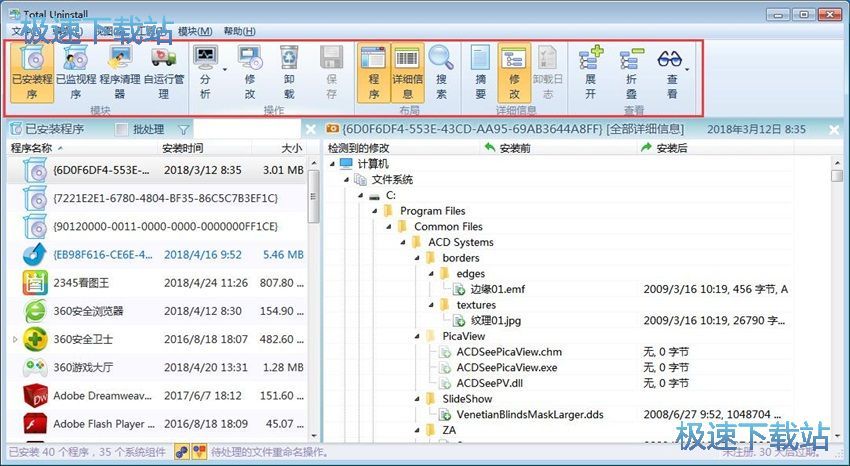Select the Adobe Dreamweaver icon

click(x=35, y=396)
